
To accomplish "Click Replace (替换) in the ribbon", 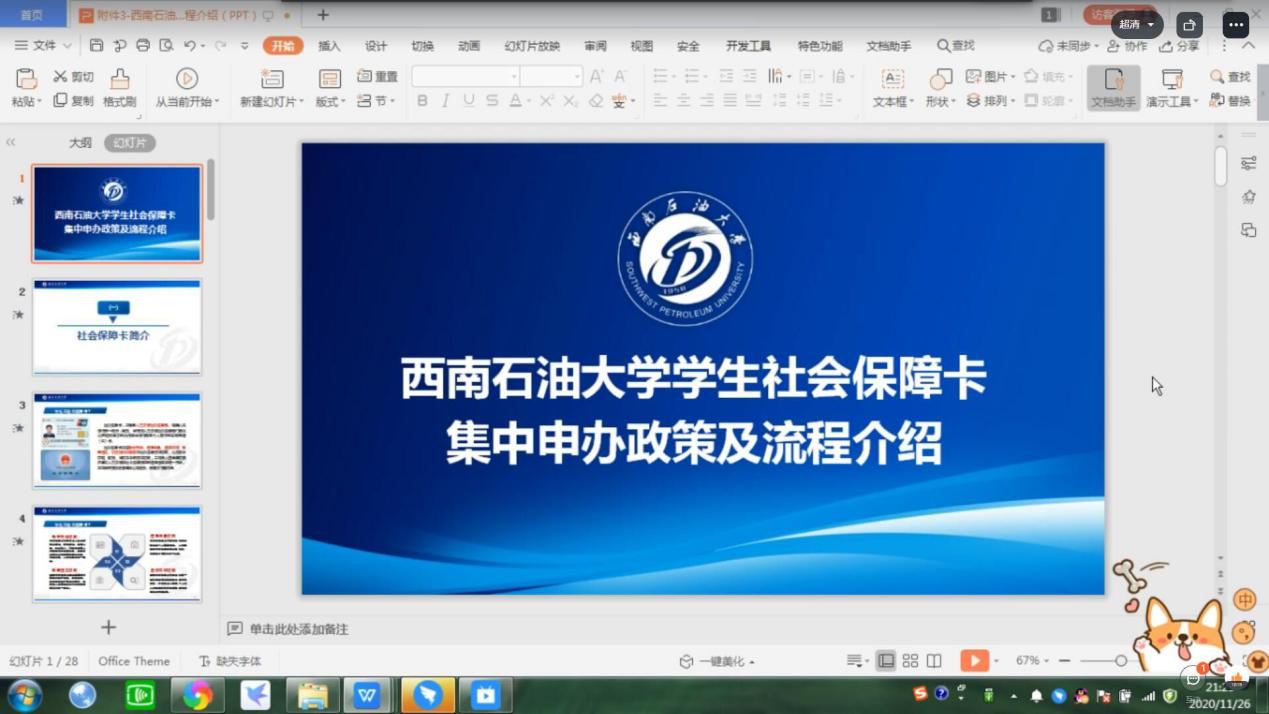I will (1229, 100).
